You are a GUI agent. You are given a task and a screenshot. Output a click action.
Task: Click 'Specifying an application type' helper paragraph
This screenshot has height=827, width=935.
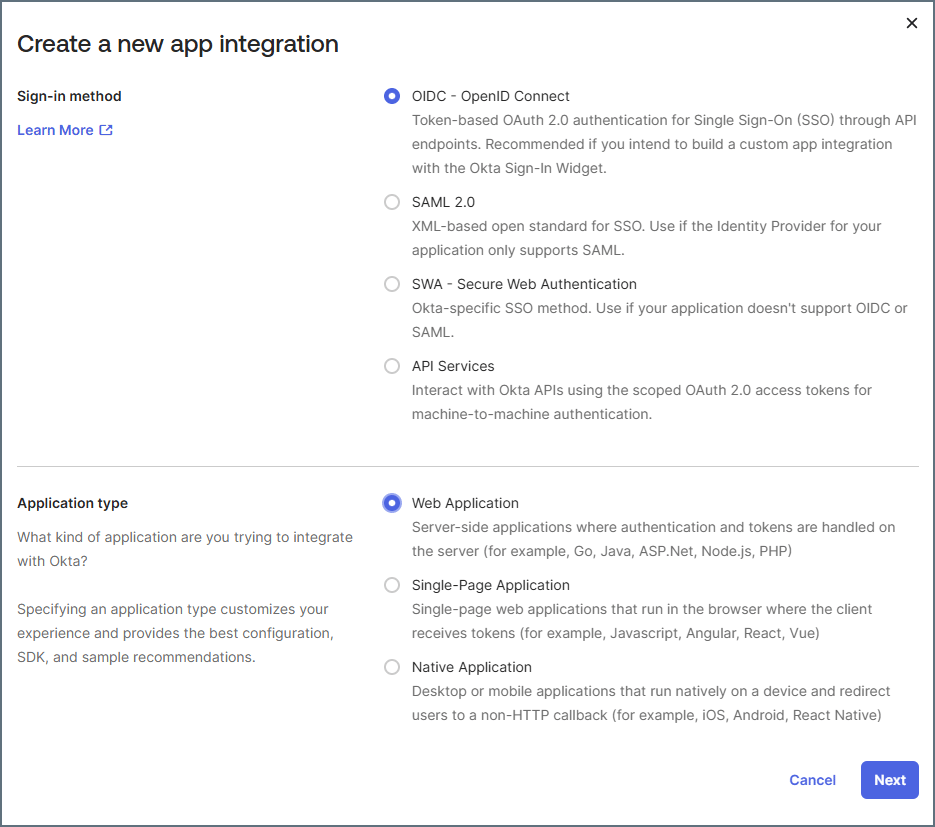click(175, 633)
